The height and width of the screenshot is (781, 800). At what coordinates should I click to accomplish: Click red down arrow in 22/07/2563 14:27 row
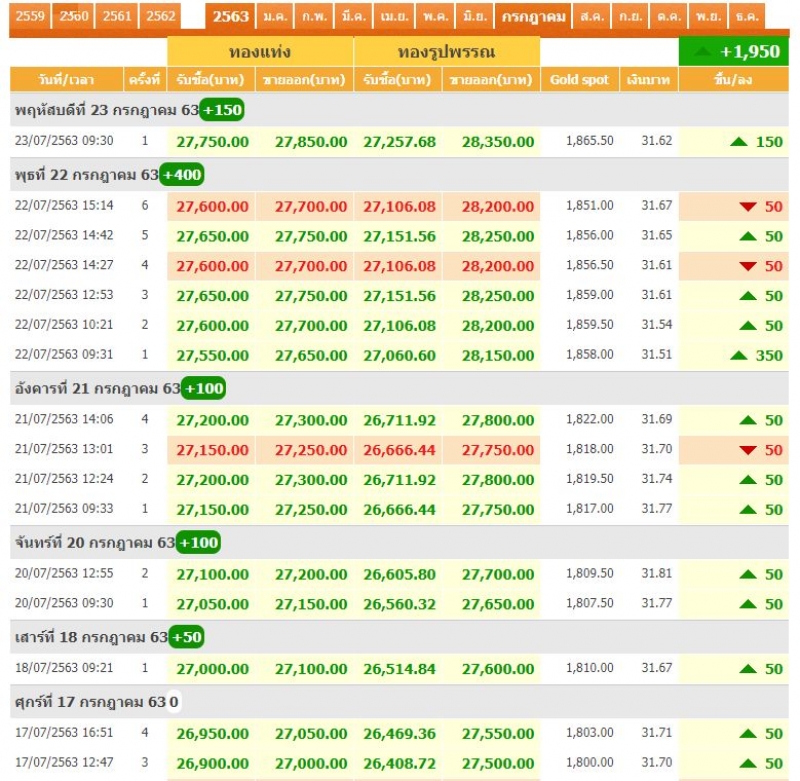[x=748, y=266]
